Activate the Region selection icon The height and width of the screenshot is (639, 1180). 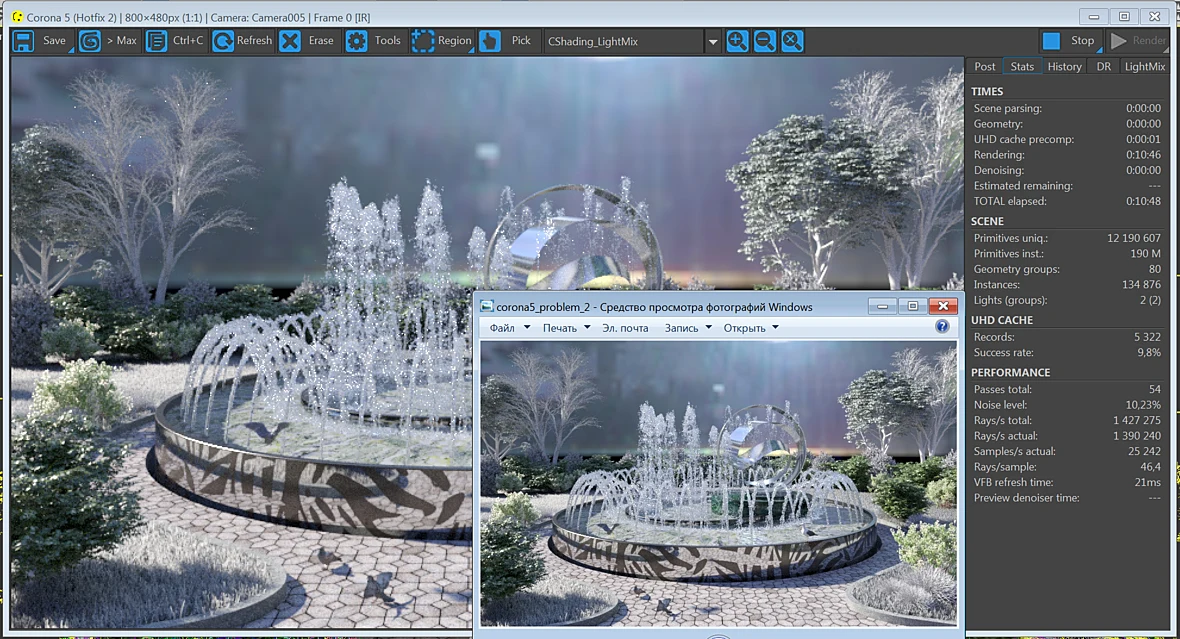point(423,41)
